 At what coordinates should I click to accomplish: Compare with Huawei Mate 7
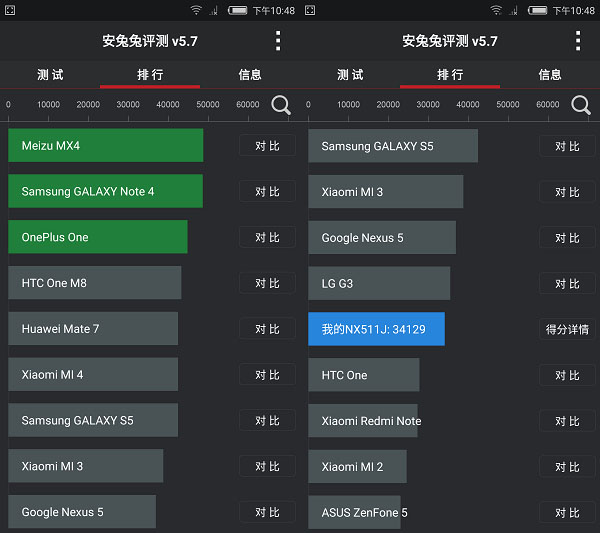pyautogui.click(x=267, y=329)
